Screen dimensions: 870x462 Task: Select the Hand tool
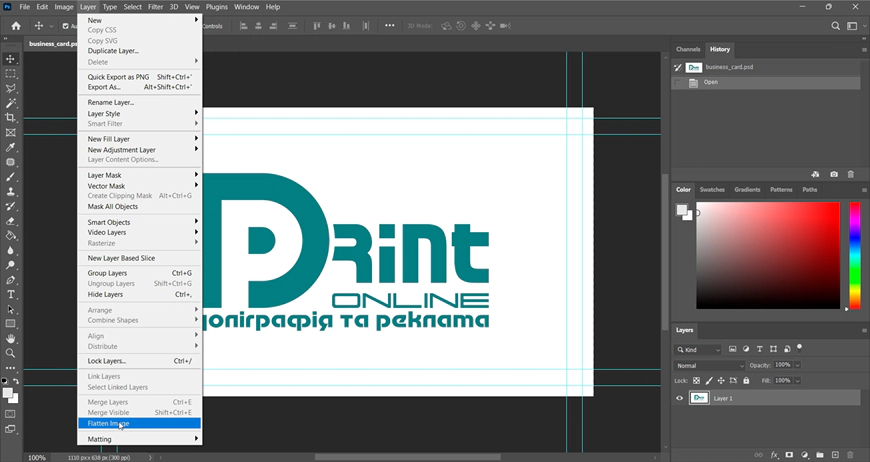11,338
